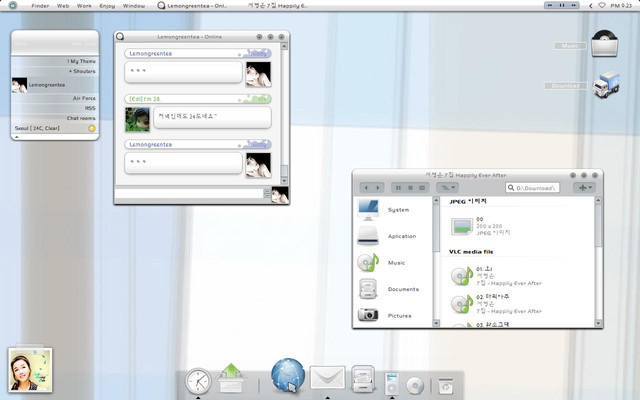The image size is (640, 400).
Task: Select contact Lemongreentea in the contact list
Action: (55, 85)
